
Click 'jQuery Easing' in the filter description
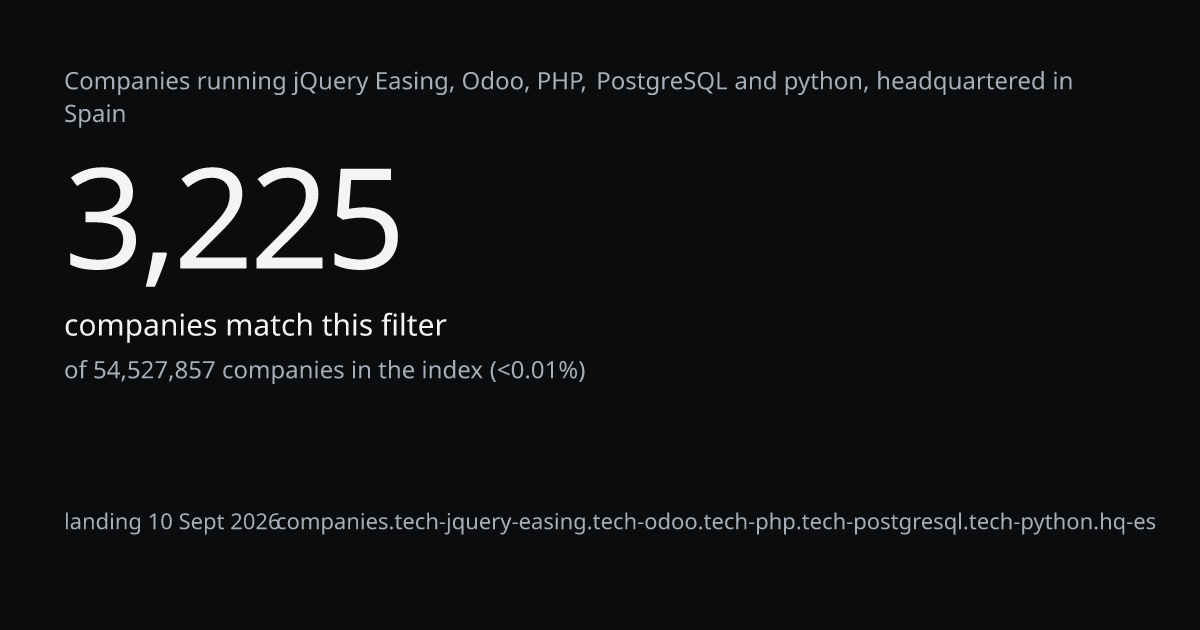tap(371, 82)
